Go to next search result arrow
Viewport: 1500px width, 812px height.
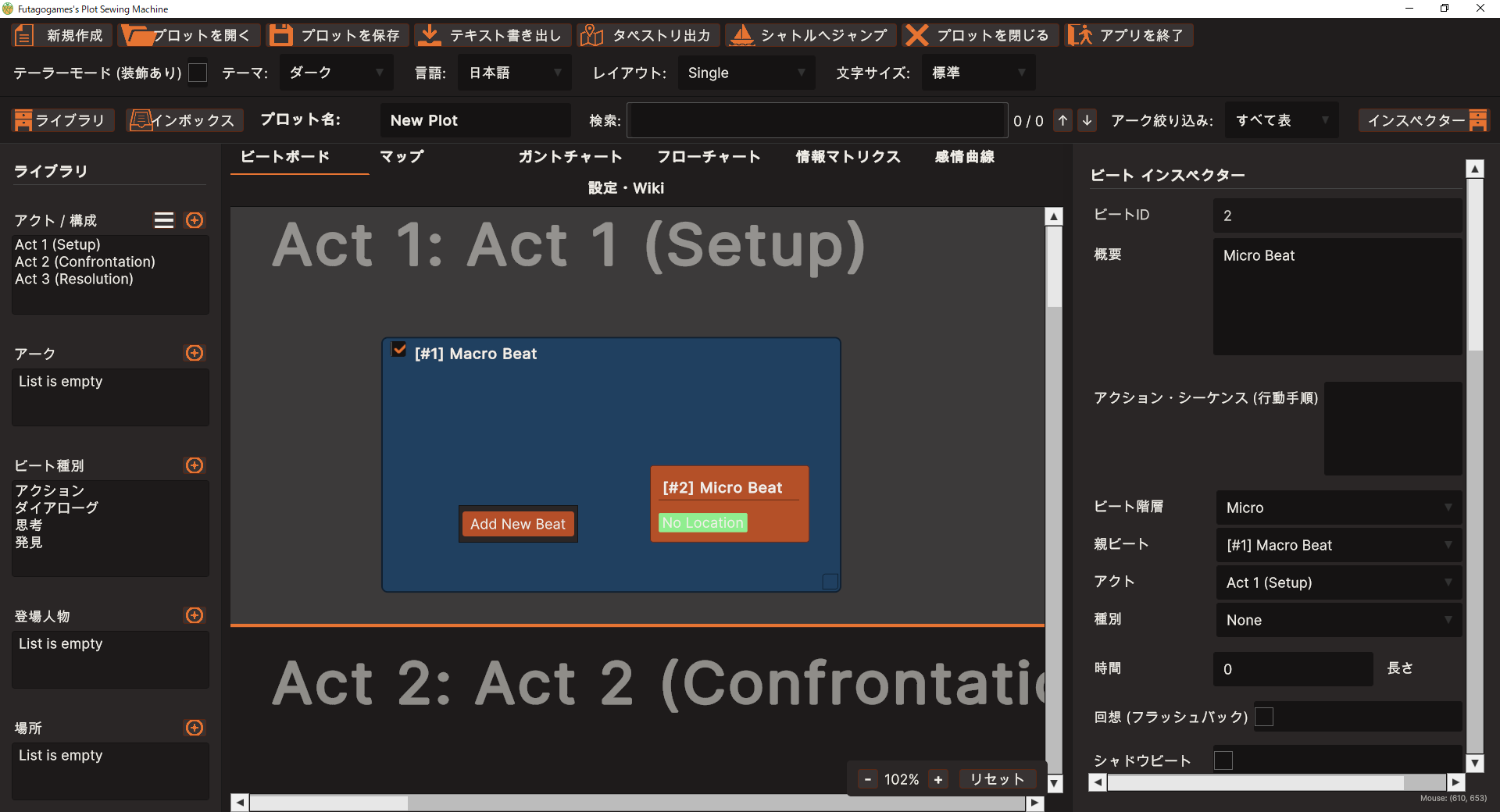tap(1087, 120)
